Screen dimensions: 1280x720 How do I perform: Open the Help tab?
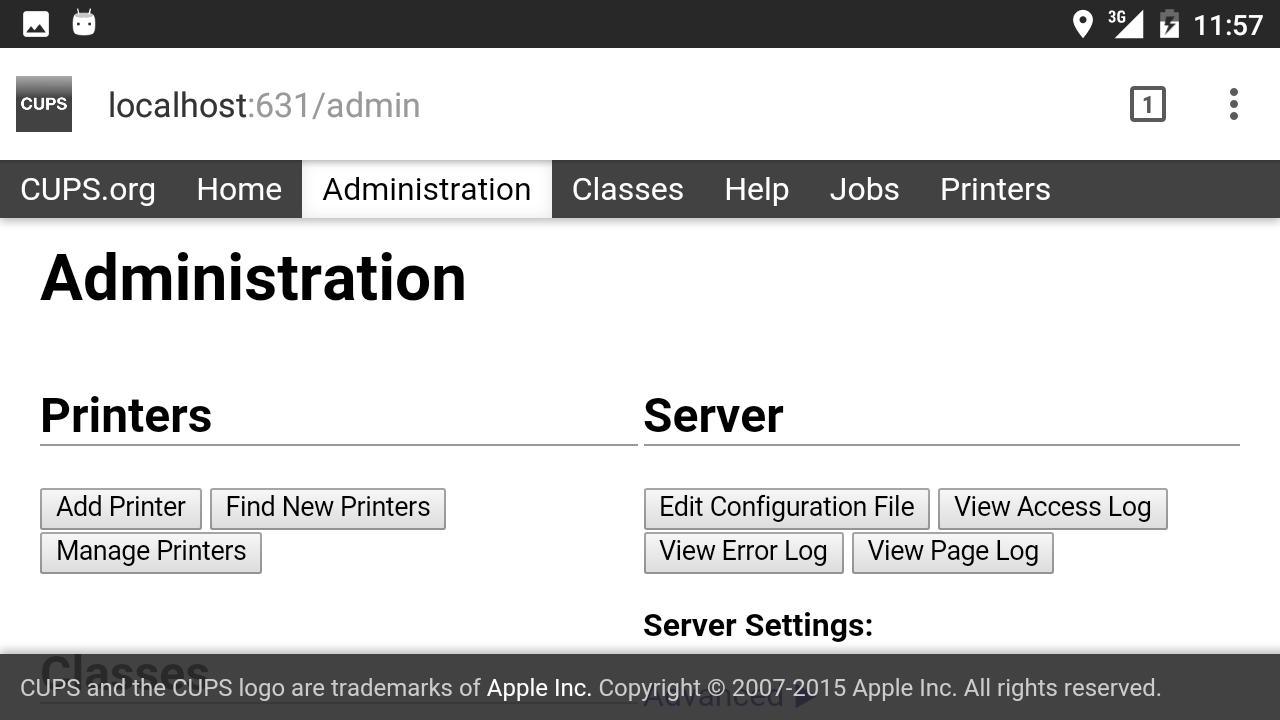[x=757, y=189]
